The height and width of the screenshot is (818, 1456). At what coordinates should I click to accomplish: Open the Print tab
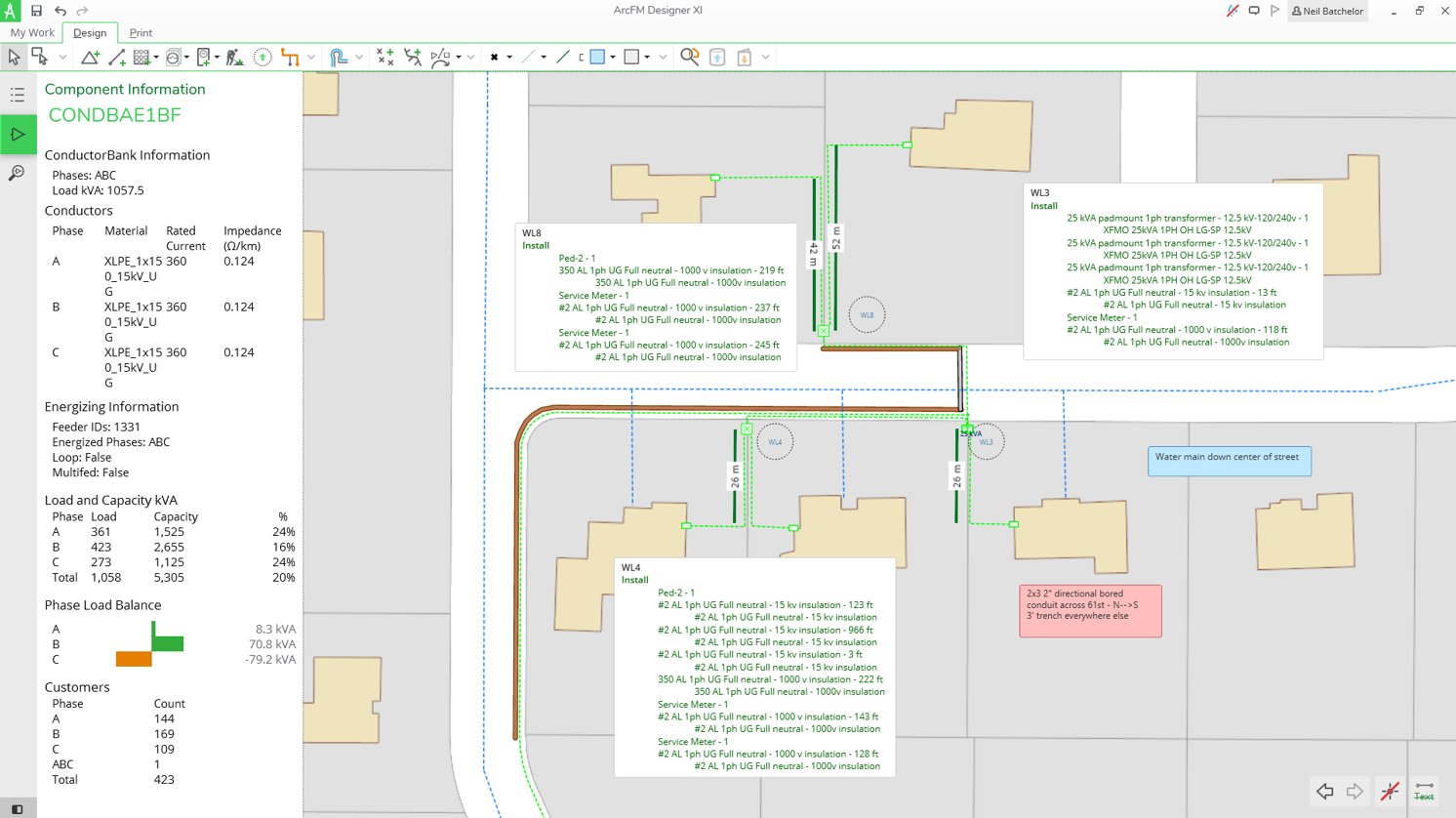pos(141,32)
